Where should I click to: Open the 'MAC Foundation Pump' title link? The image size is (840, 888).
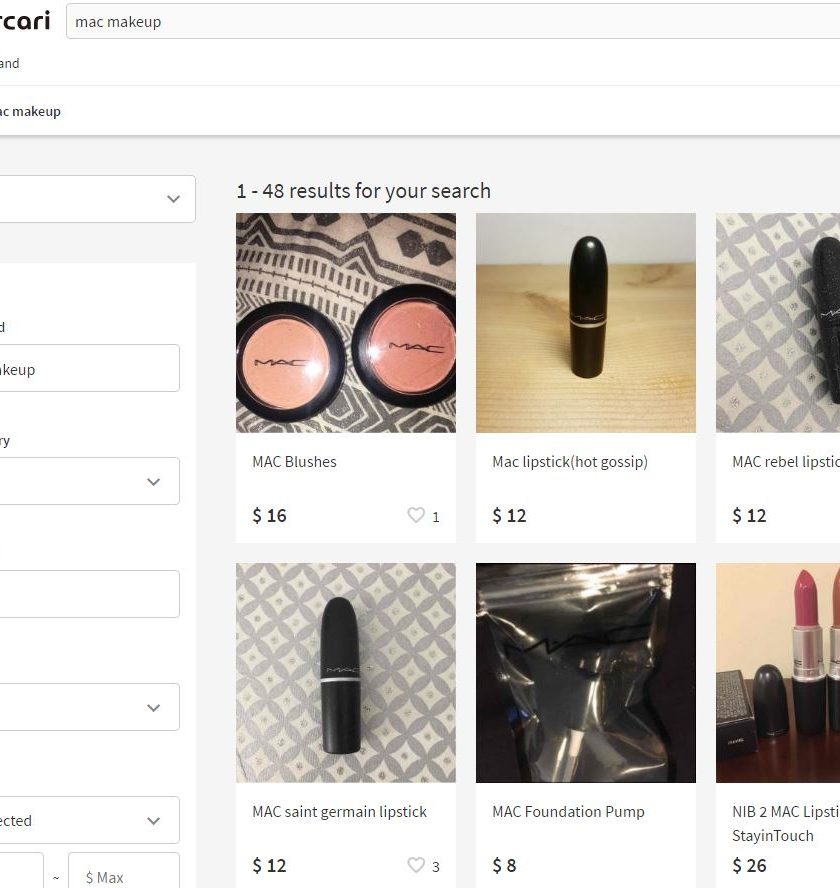pos(568,812)
